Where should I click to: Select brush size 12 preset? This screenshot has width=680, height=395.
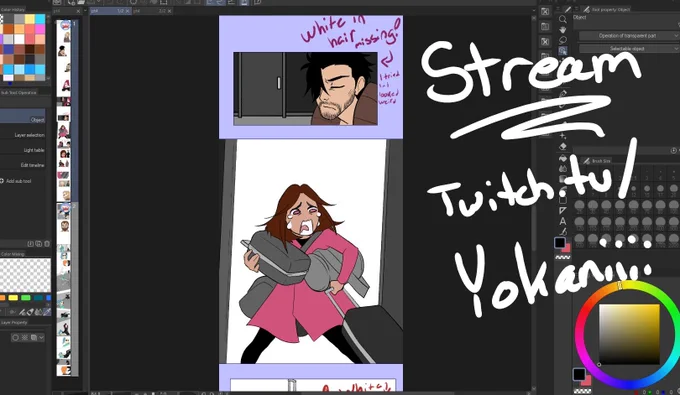tap(634, 189)
